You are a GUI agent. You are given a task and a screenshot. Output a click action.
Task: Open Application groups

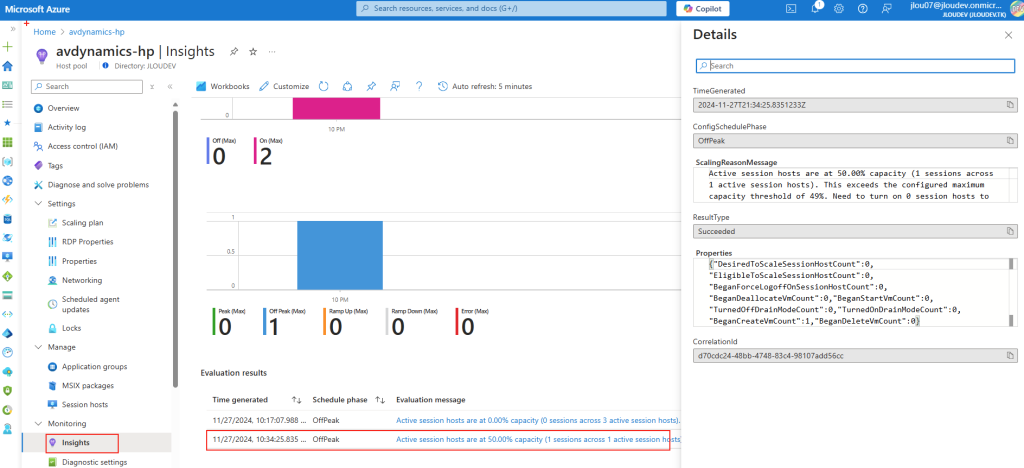click(x=95, y=367)
